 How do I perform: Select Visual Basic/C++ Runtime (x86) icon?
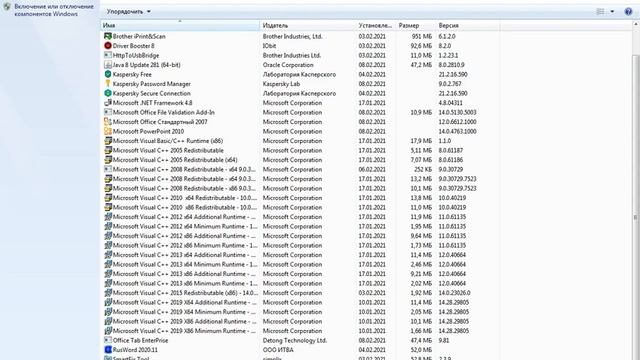[108, 141]
